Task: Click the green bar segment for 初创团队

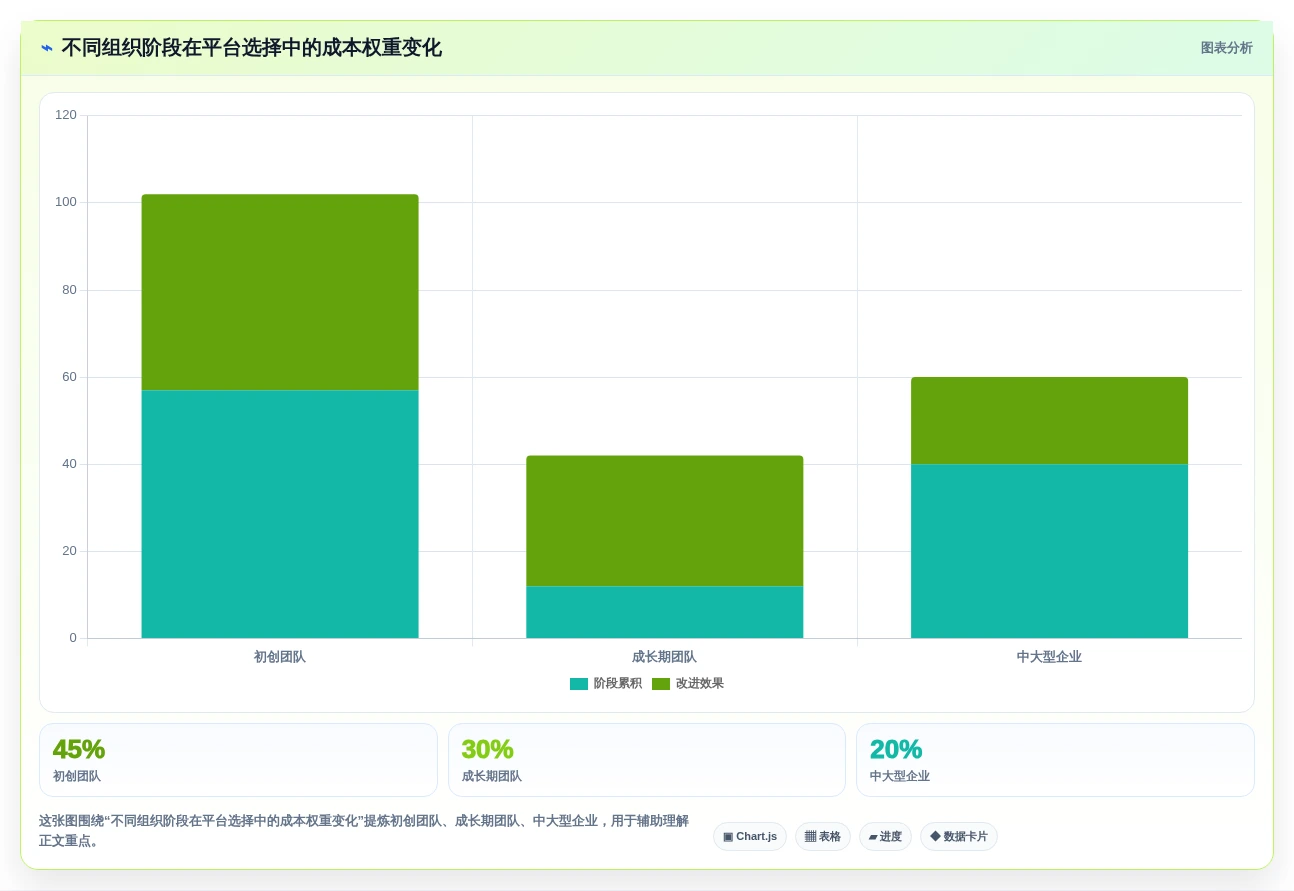Action: coord(280,292)
